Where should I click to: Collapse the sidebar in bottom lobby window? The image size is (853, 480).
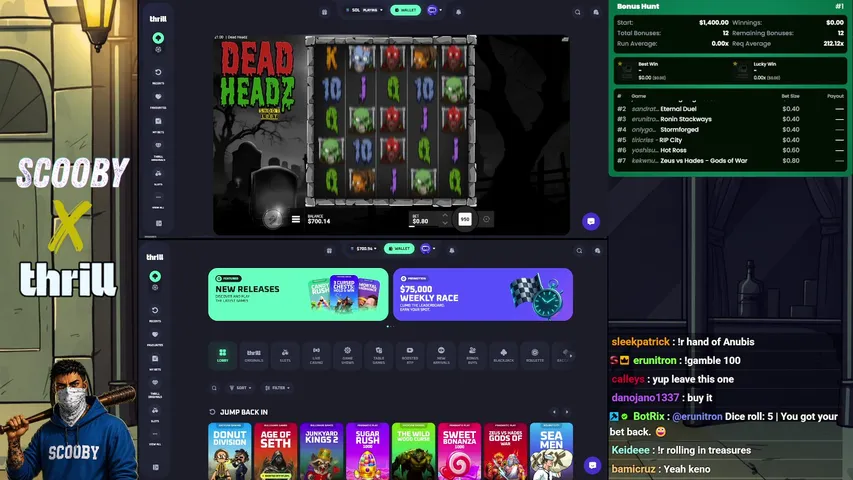tap(155, 467)
